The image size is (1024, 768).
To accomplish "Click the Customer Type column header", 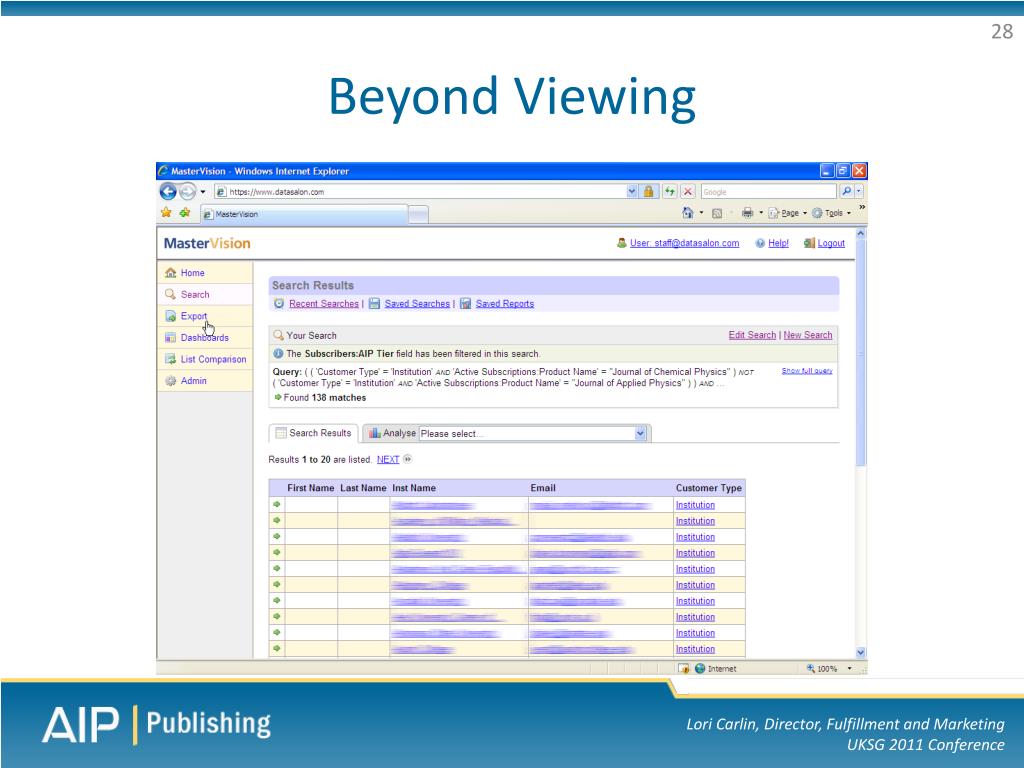I will tap(709, 488).
